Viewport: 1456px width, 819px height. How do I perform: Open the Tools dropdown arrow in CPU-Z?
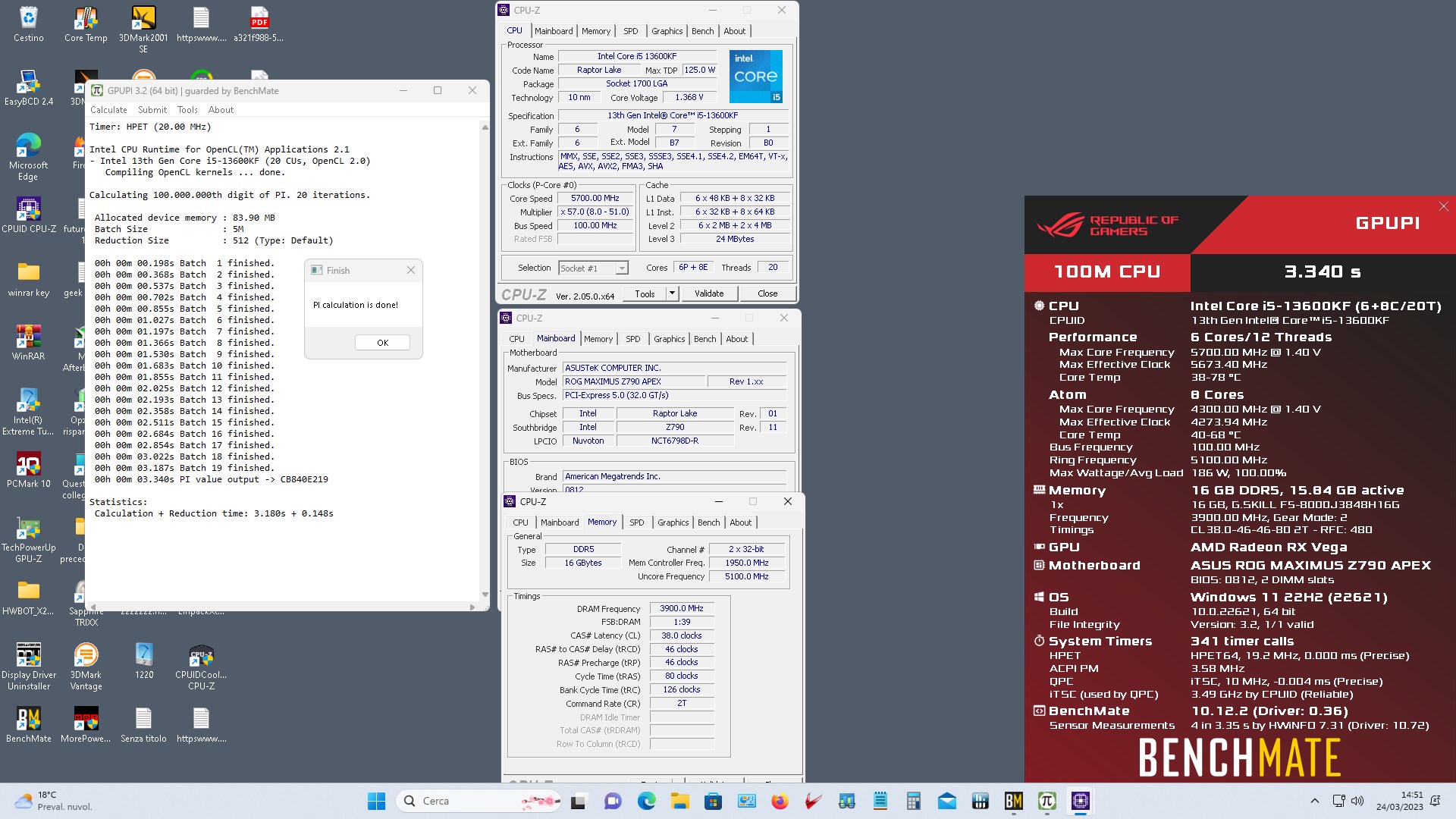tap(671, 293)
